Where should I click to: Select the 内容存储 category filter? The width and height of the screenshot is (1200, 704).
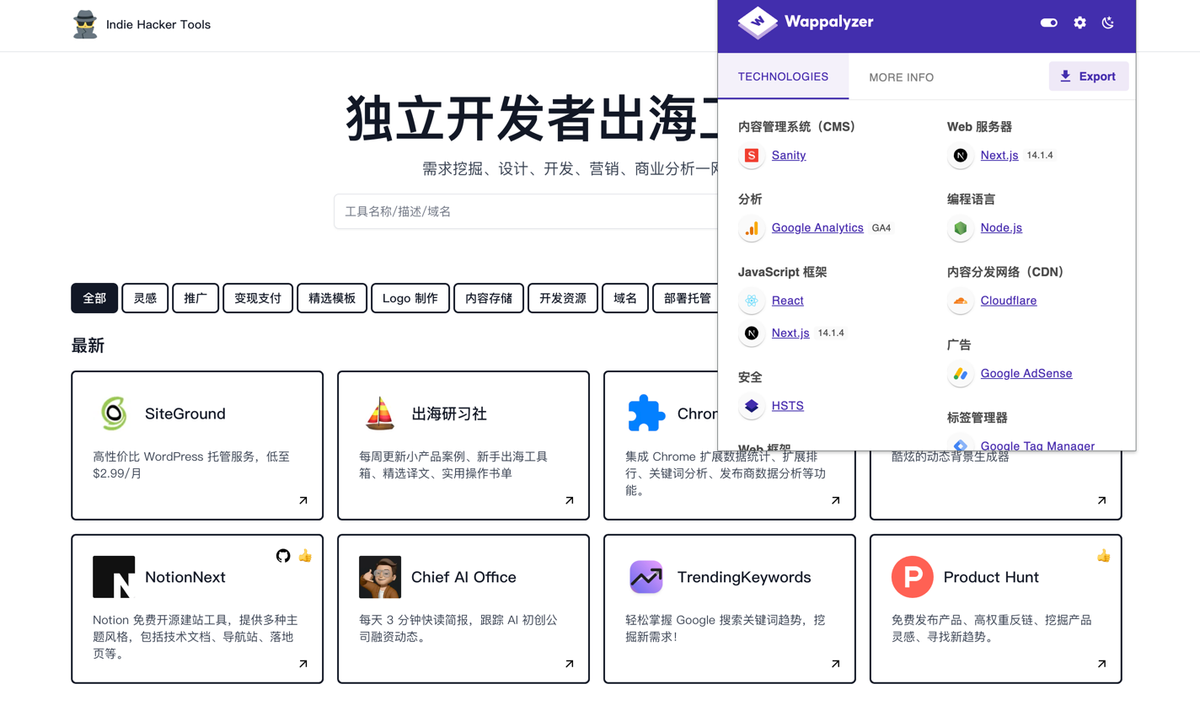coord(488,298)
